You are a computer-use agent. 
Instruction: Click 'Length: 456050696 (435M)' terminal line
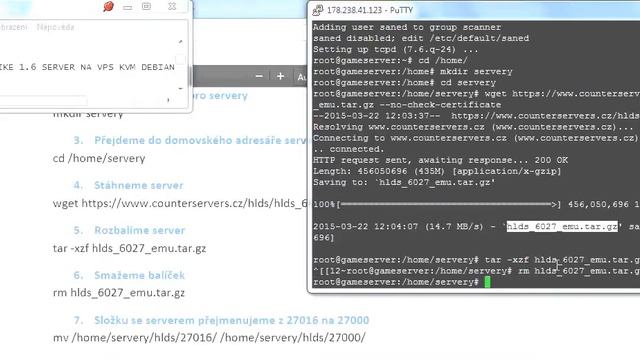437,171
